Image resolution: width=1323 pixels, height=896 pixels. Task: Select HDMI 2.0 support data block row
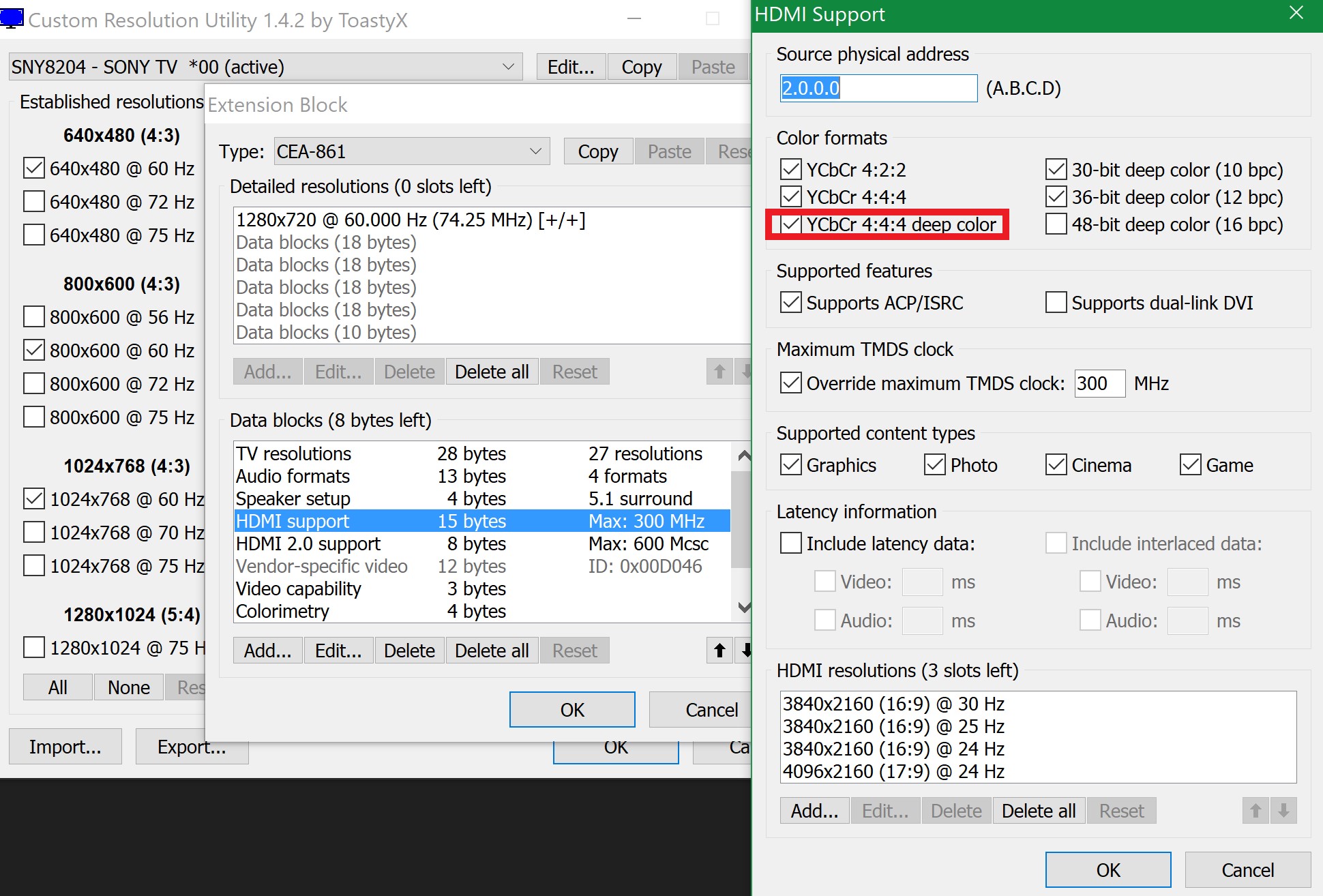pos(482,543)
